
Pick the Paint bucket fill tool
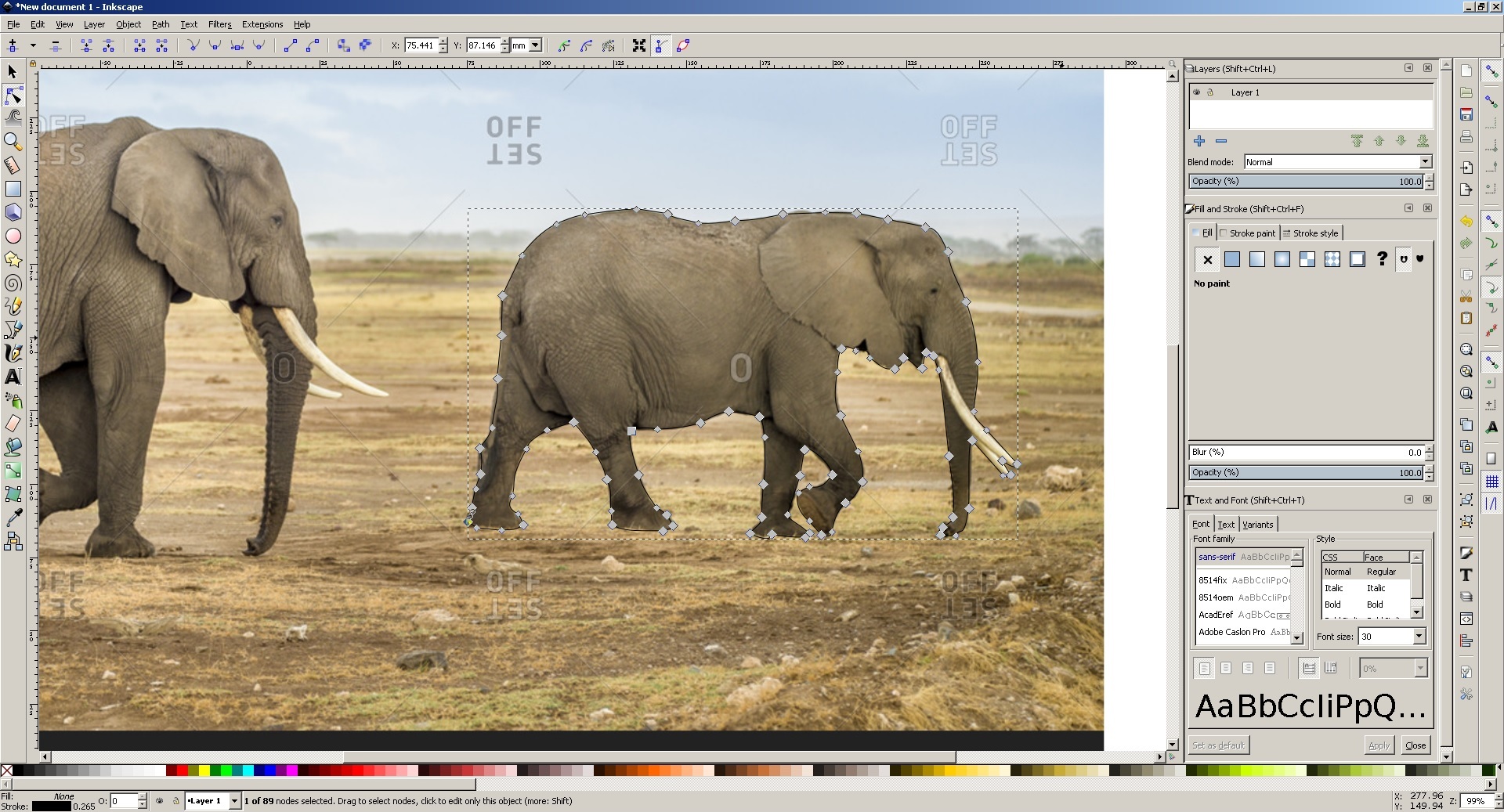click(13, 447)
